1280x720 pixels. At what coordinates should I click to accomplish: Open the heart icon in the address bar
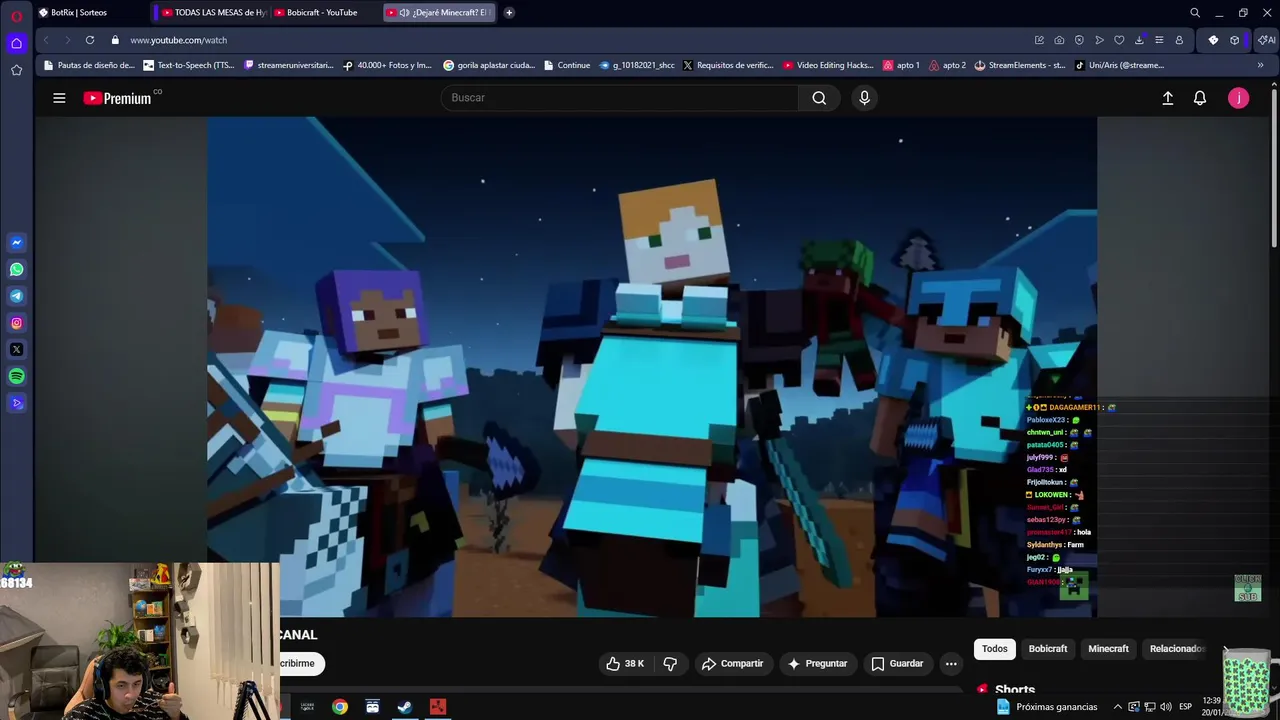[x=1119, y=40]
